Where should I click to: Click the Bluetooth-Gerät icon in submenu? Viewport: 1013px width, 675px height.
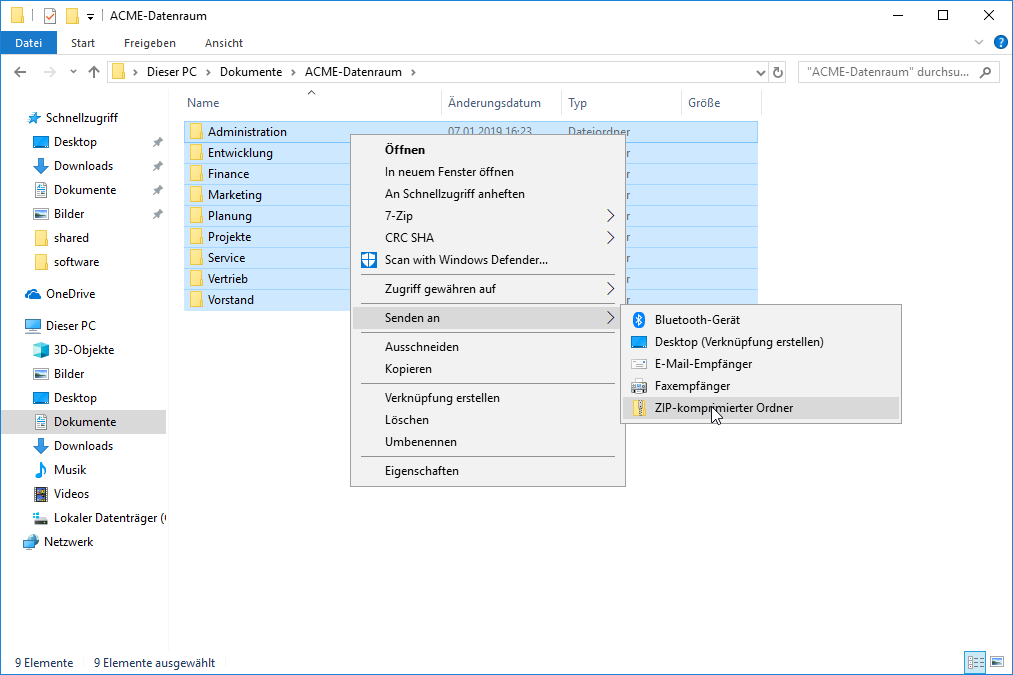tap(639, 320)
